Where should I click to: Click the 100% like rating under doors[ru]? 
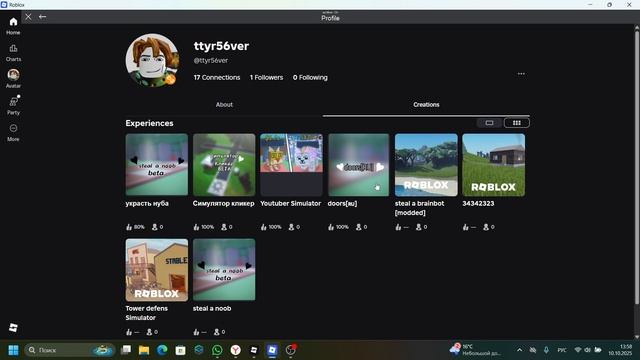pos(338,227)
